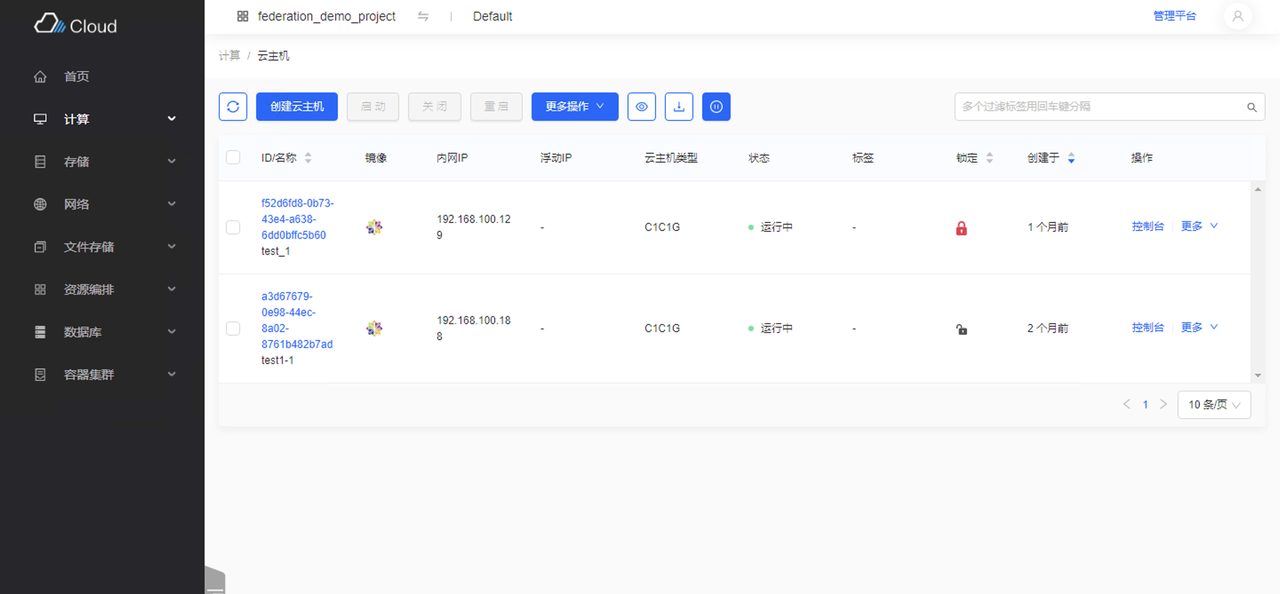Open the 首页 home icon in sidebar

point(40,76)
